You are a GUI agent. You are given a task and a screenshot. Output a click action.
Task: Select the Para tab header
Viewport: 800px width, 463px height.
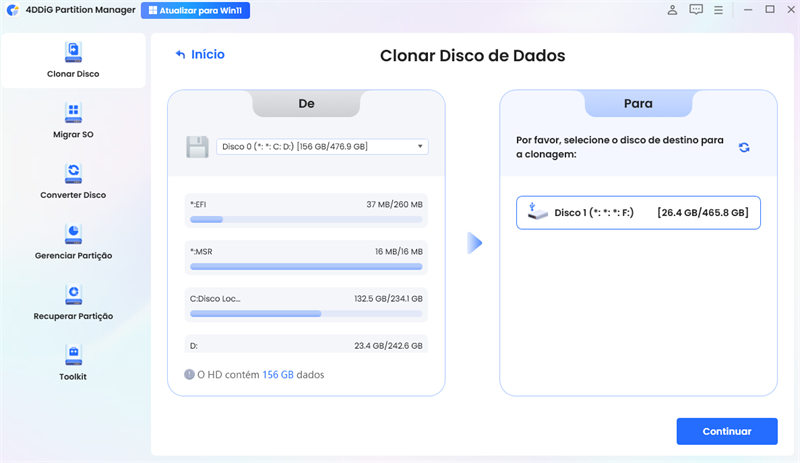[x=638, y=104]
